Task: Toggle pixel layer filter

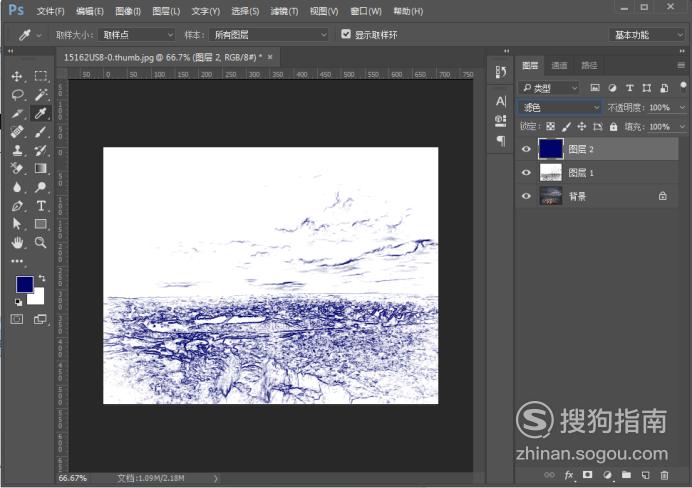Action: point(595,88)
